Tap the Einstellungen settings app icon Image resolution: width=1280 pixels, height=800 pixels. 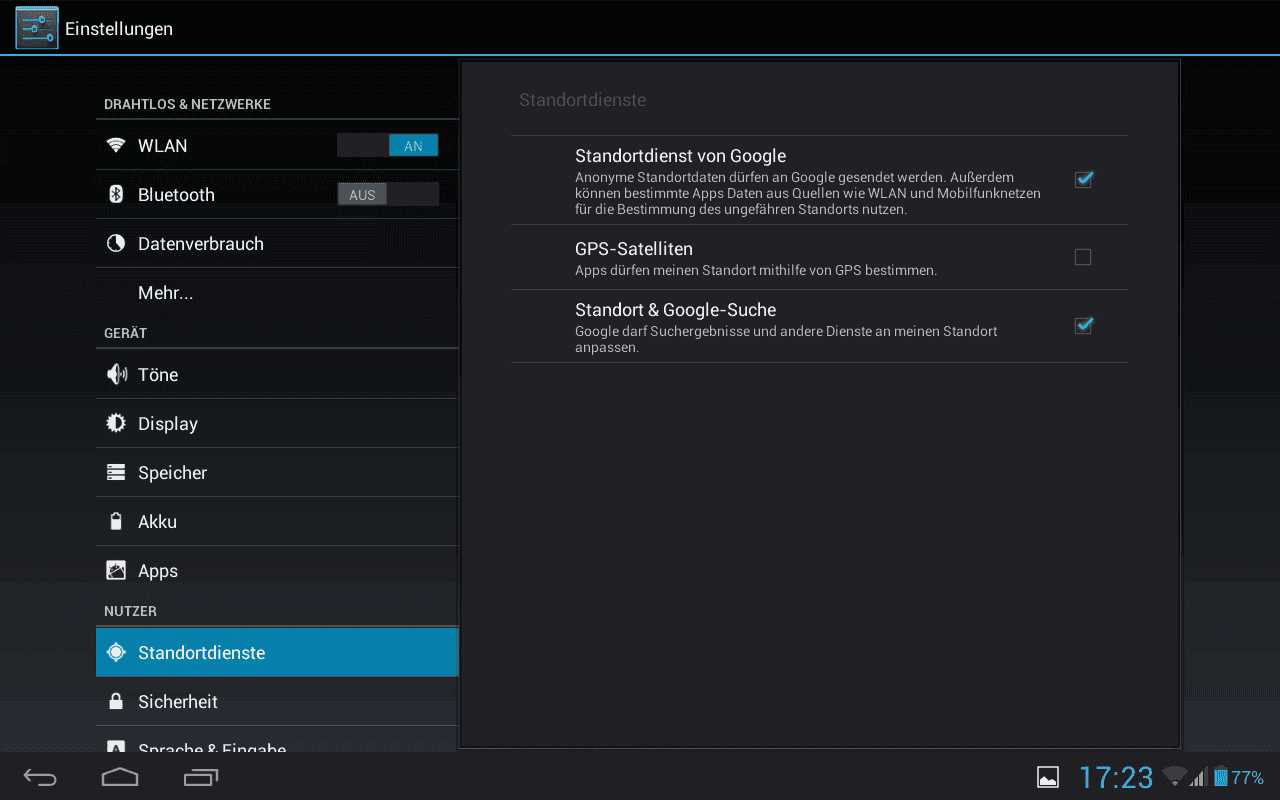[37, 28]
